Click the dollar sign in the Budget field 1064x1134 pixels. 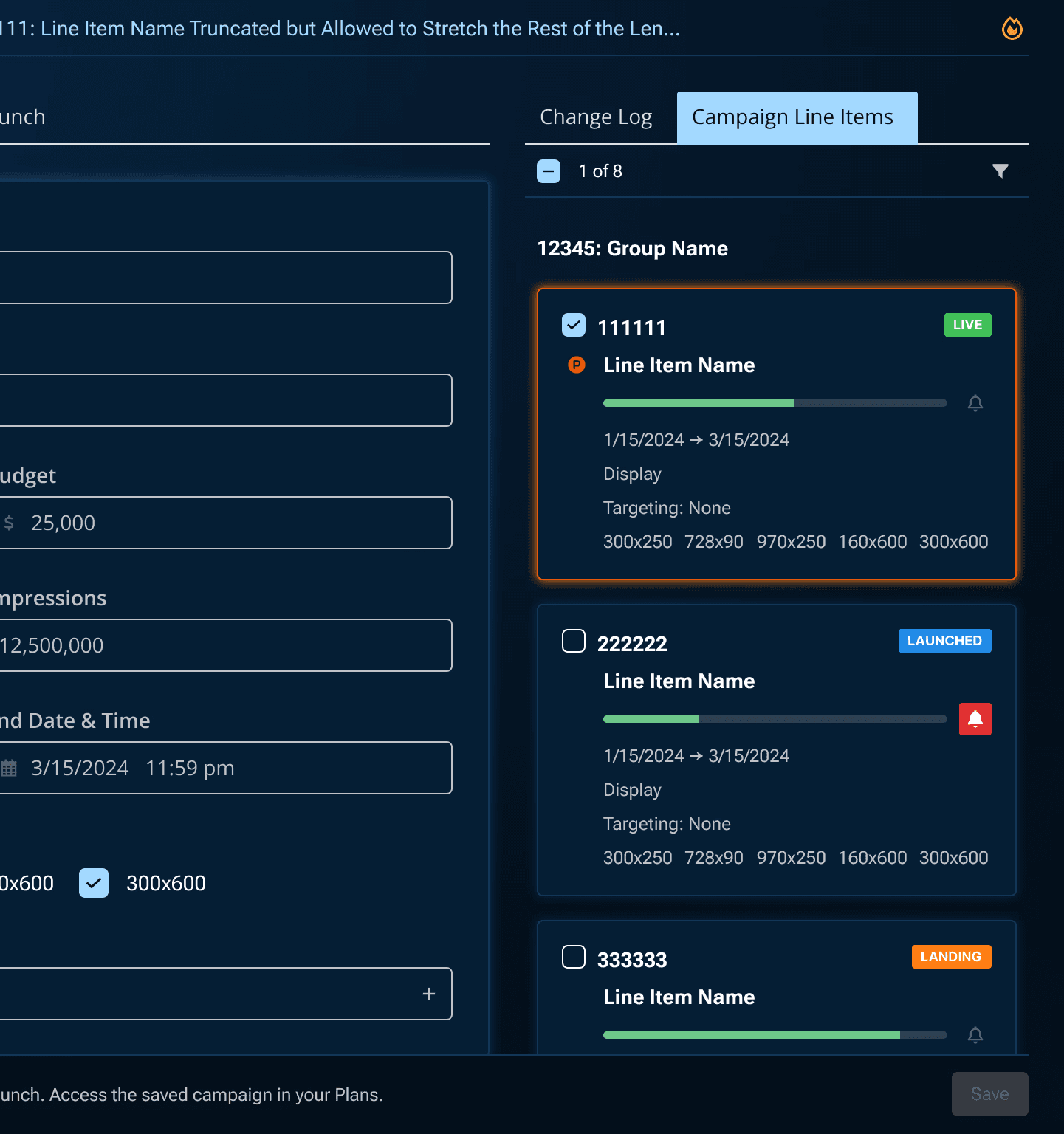click(x=9, y=523)
